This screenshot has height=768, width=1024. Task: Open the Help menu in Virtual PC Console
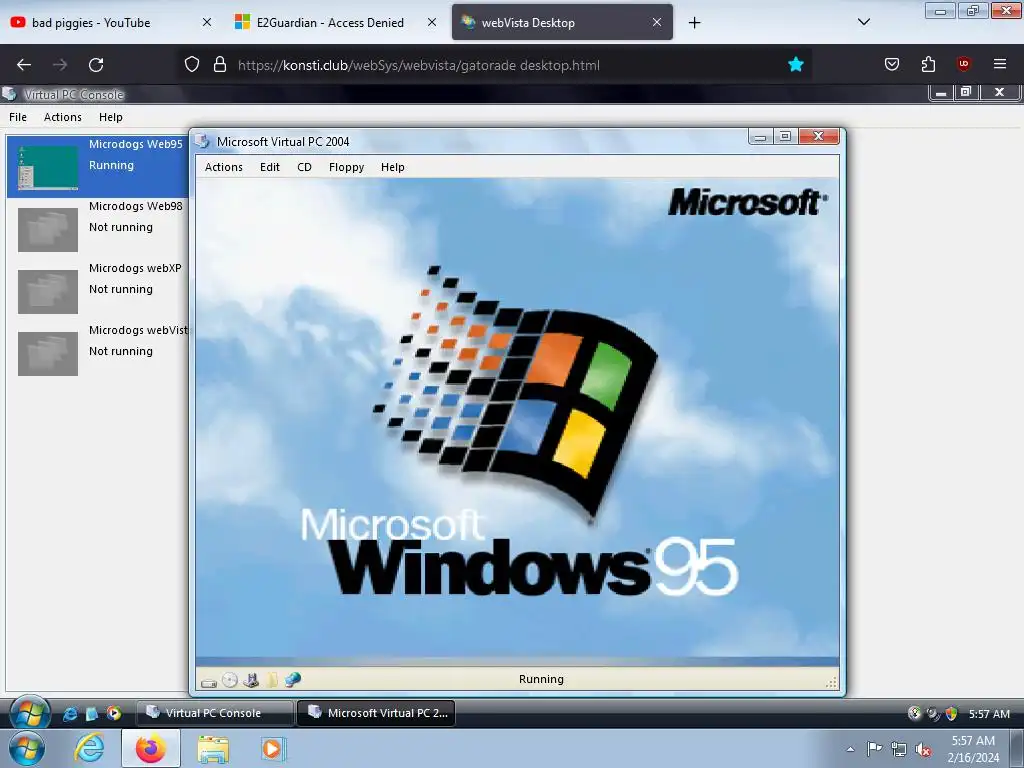coord(111,117)
